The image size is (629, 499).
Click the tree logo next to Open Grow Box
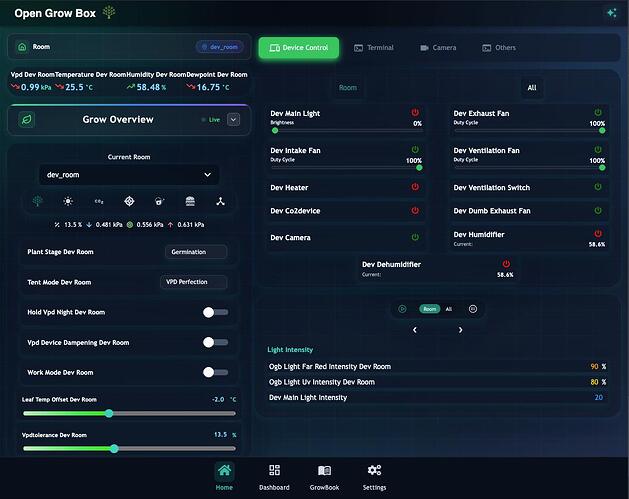tap(109, 12)
